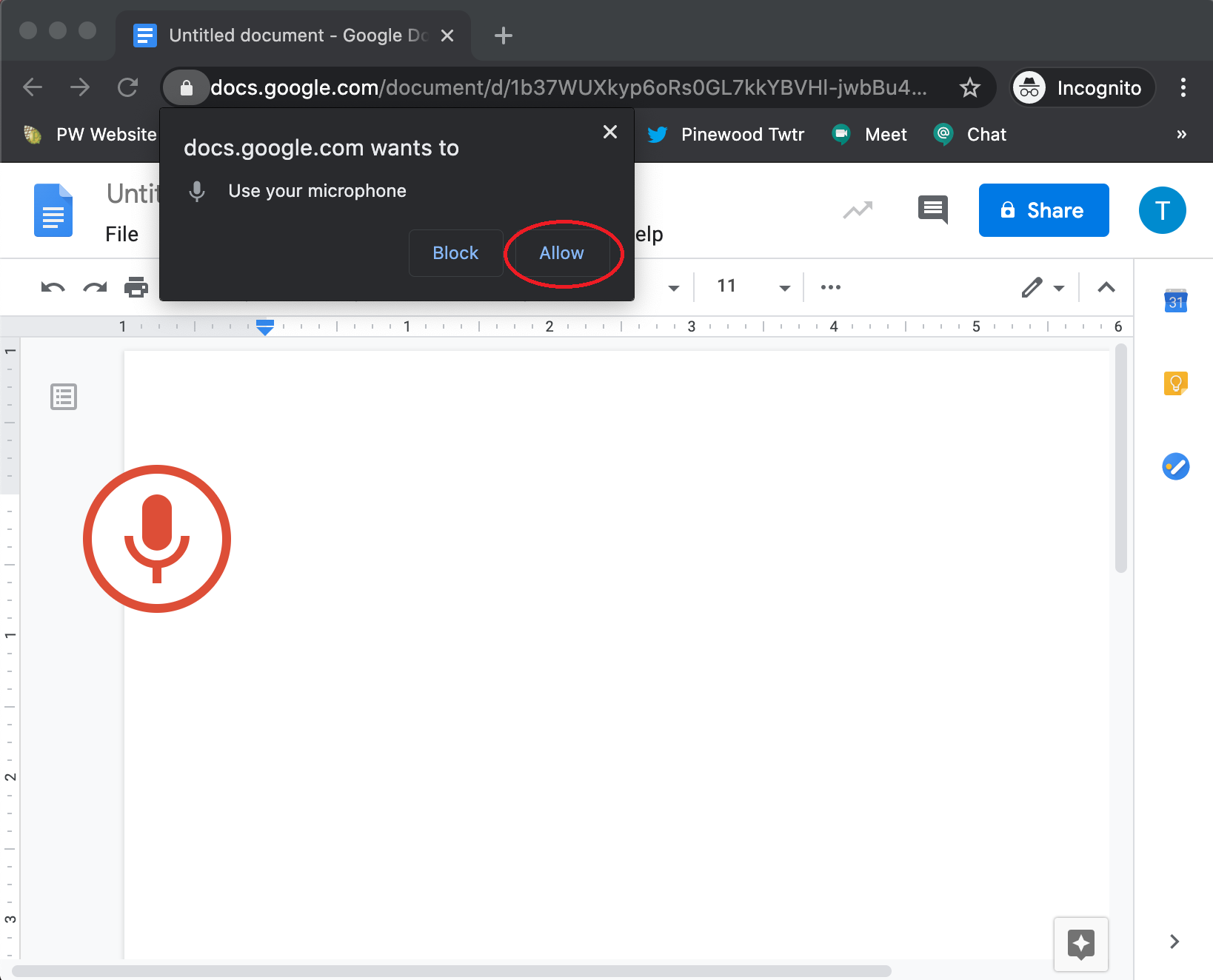Open Google Tasks from side panel
The image size is (1213, 980).
click(x=1176, y=466)
